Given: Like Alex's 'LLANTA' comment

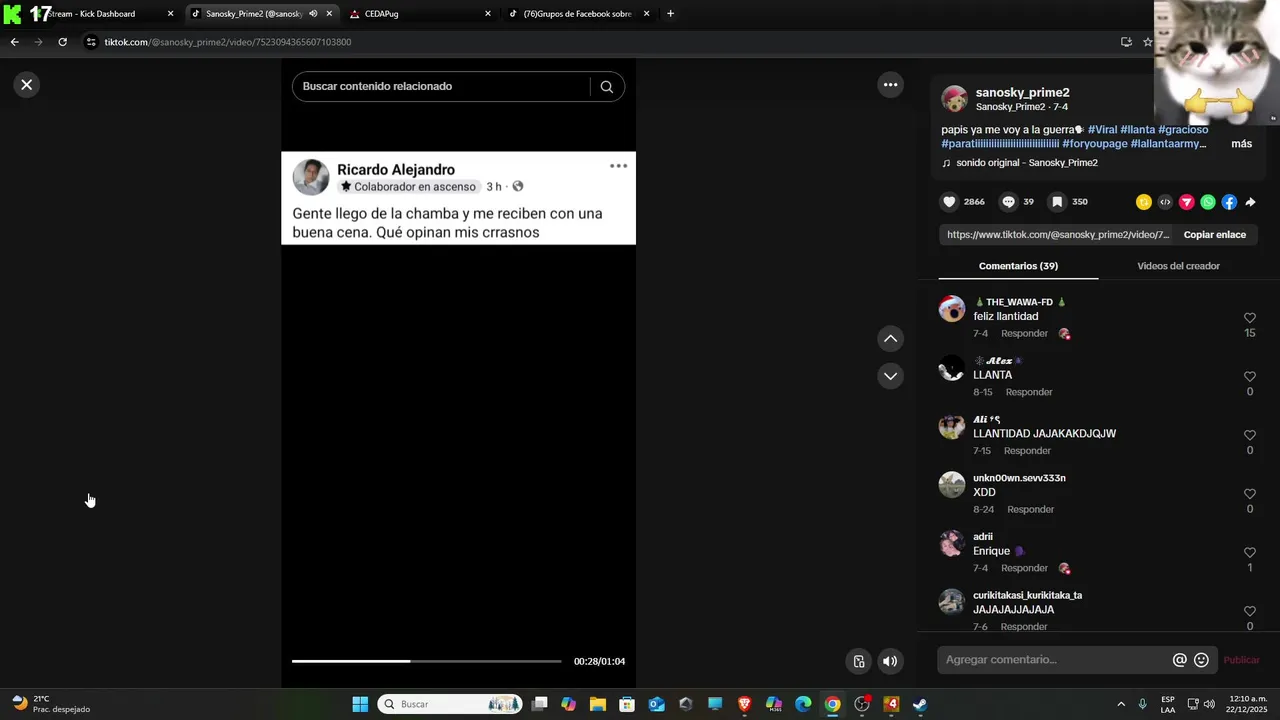Looking at the screenshot, I should (1249, 377).
